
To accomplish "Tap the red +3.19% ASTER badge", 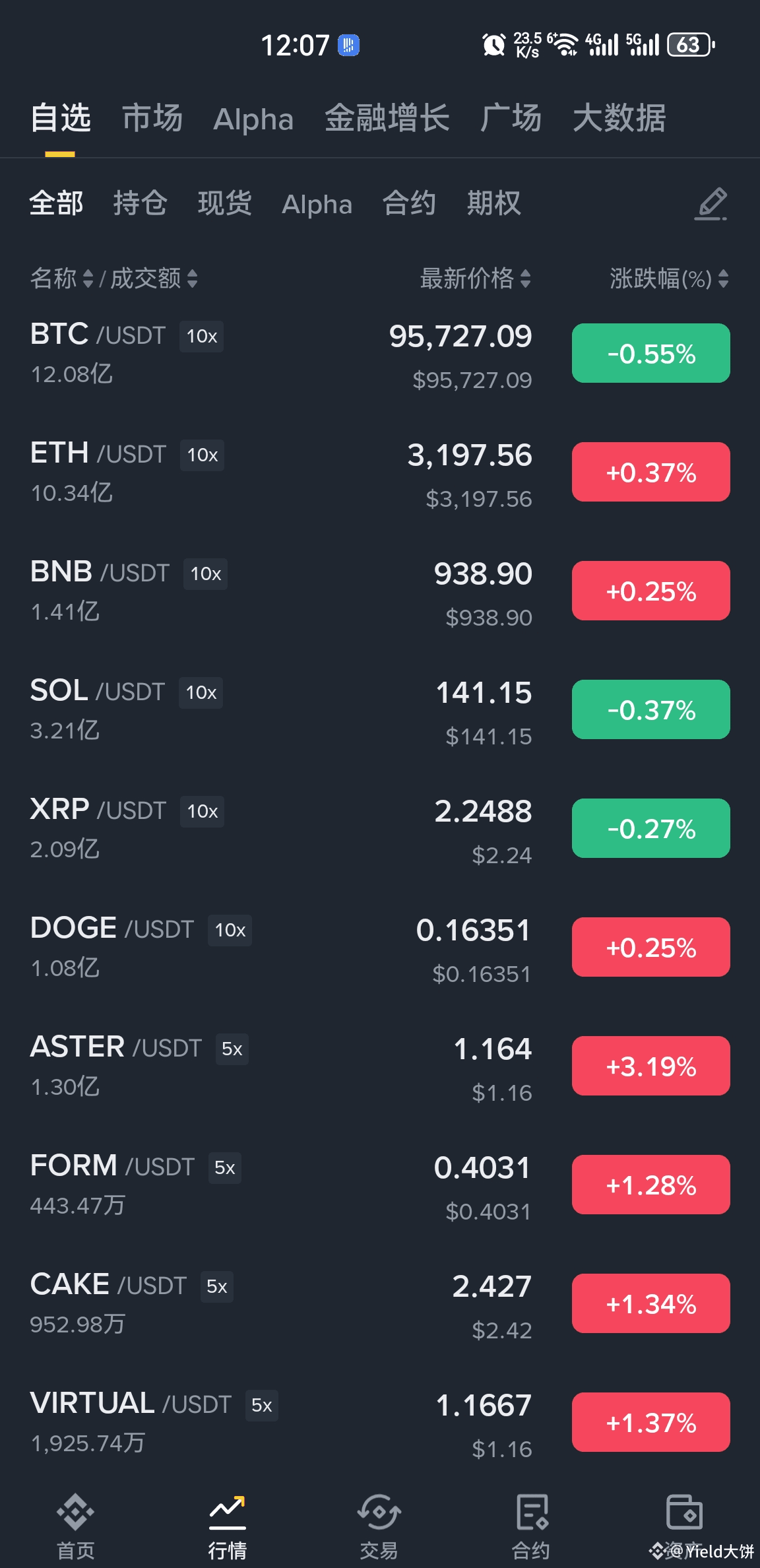I will [x=650, y=1066].
